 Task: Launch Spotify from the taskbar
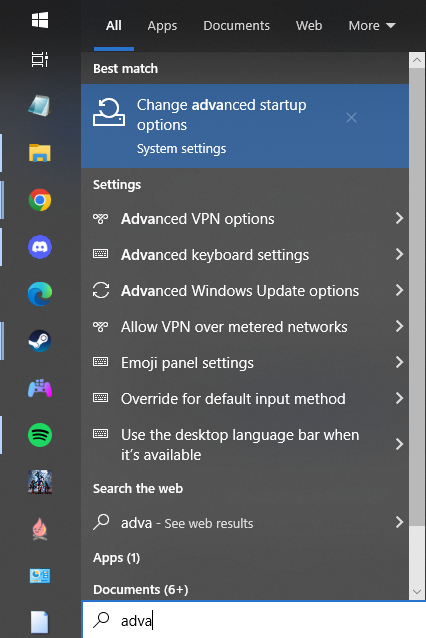pos(40,435)
